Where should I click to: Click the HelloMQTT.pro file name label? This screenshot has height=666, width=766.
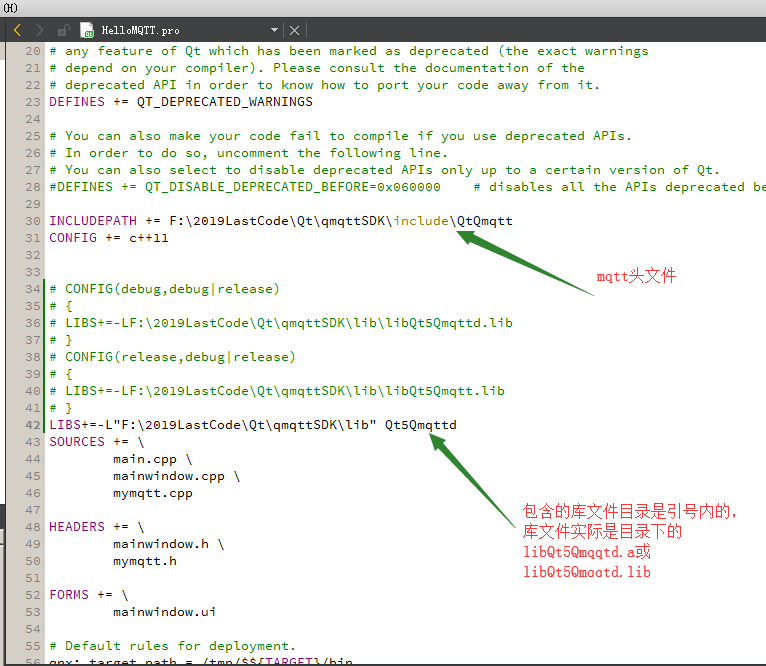tap(141, 30)
